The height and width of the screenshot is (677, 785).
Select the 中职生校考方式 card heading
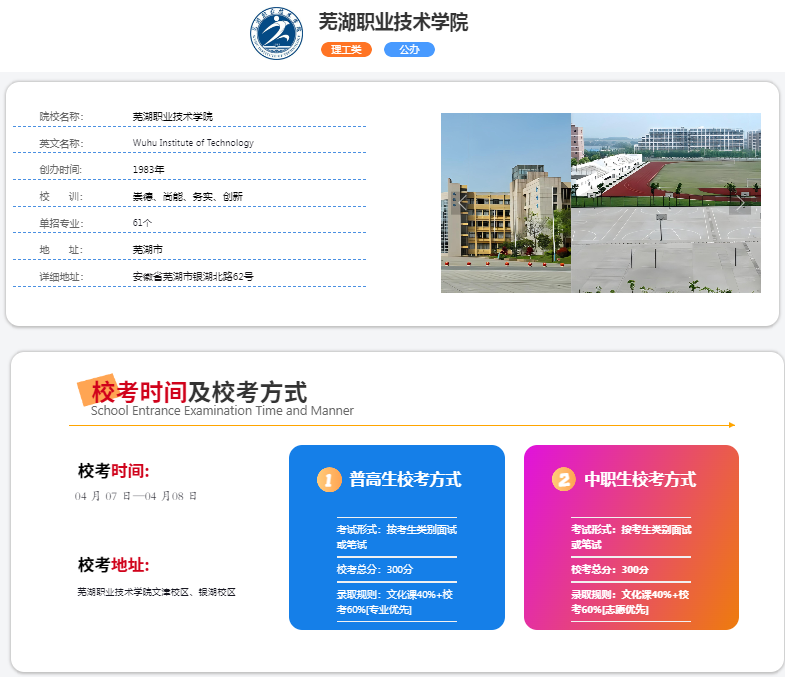pos(640,480)
